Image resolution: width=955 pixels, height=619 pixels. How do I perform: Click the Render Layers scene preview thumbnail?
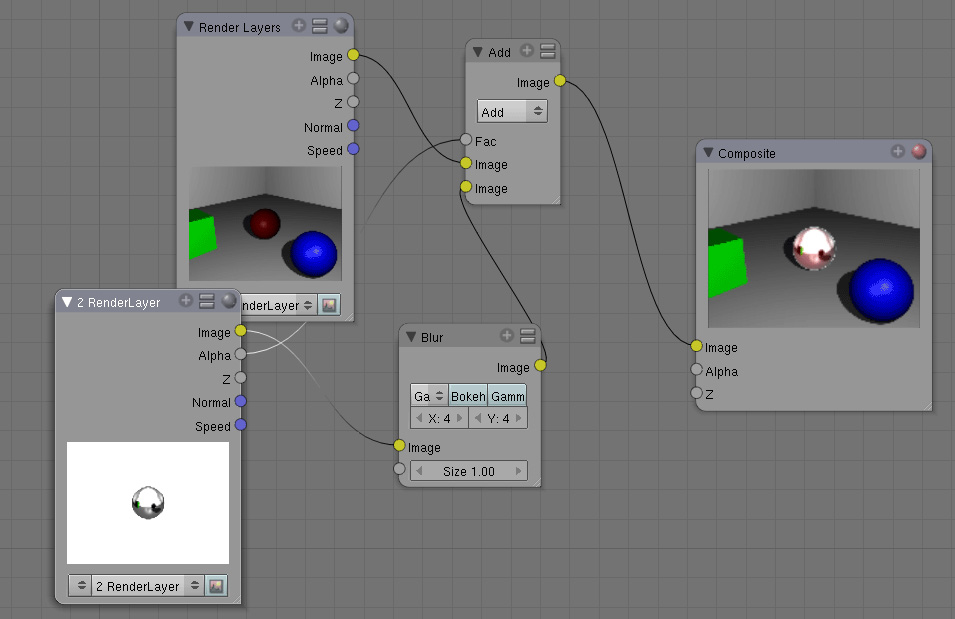point(265,224)
